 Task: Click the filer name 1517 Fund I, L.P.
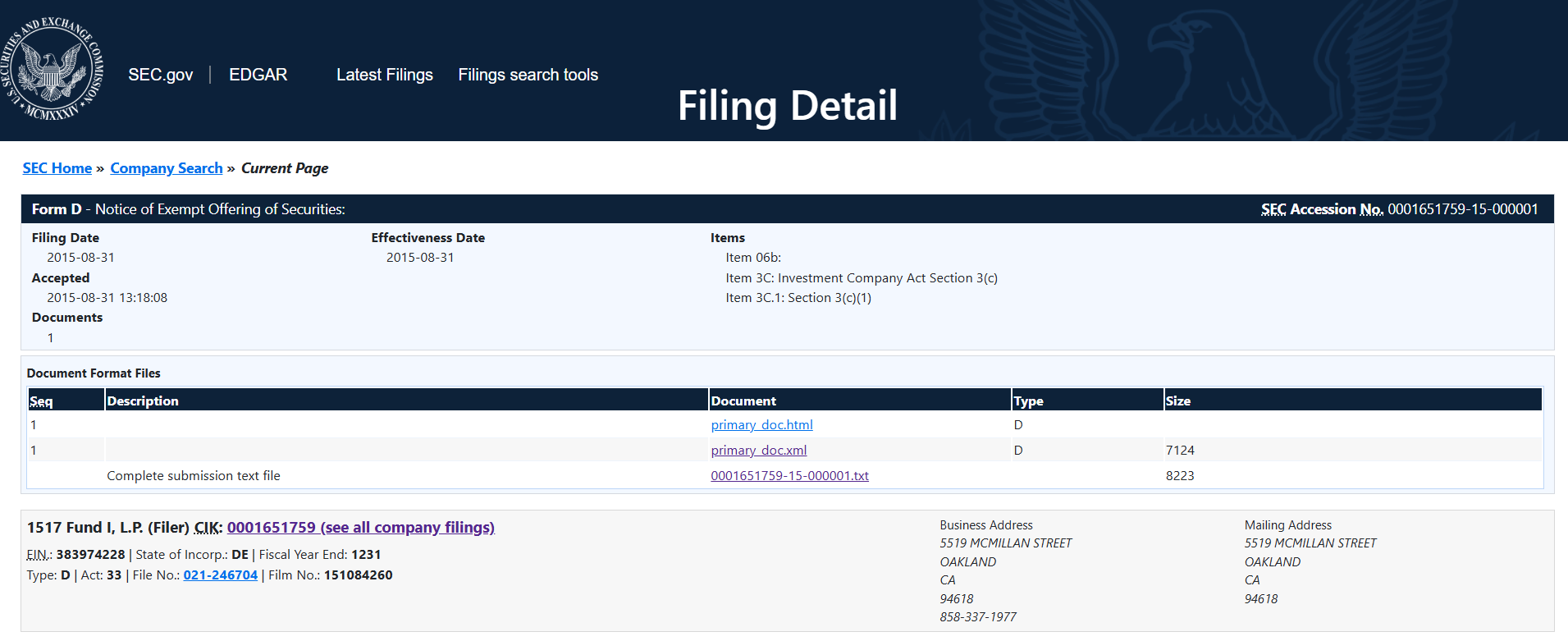[x=85, y=528]
